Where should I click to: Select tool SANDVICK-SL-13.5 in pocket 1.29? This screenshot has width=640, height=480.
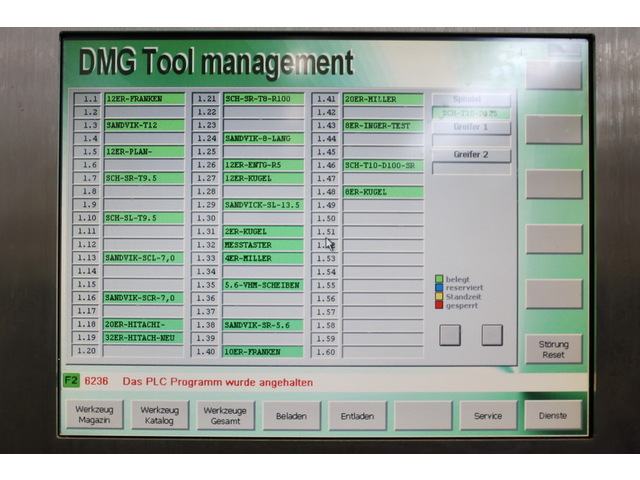point(264,205)
